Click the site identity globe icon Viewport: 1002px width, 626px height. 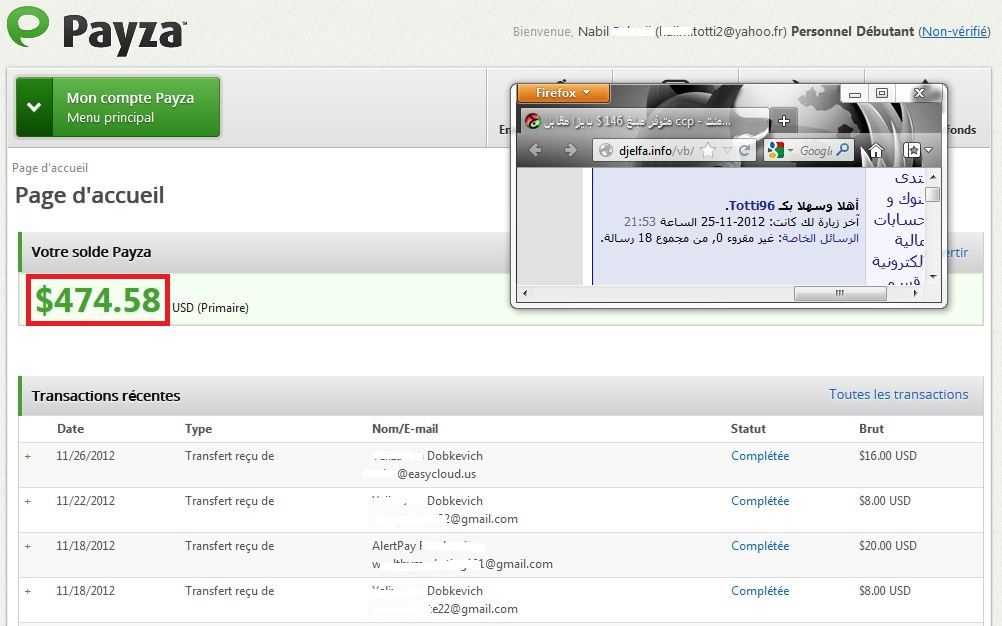pos(605,151)
